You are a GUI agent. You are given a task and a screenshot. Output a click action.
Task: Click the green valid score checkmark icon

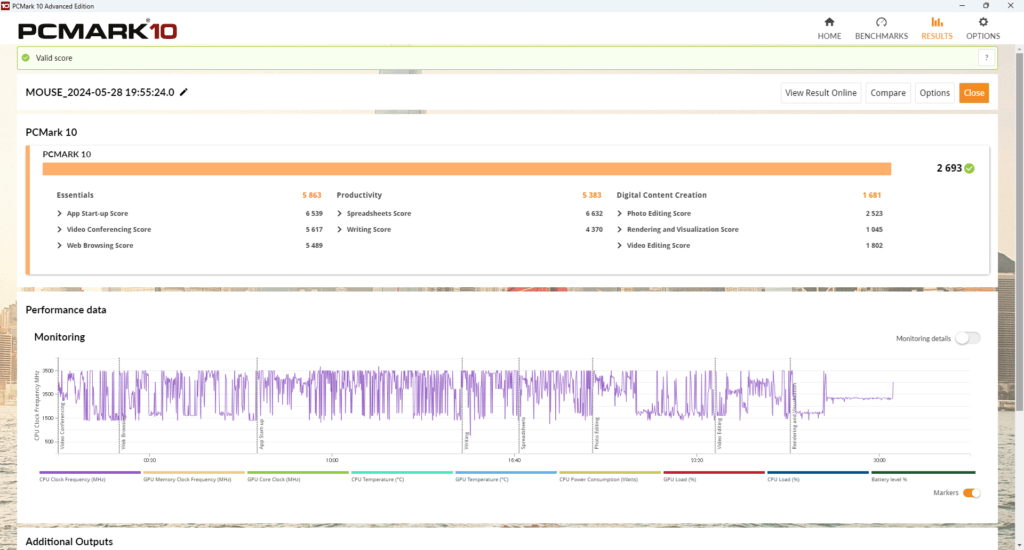click(26, 58)
